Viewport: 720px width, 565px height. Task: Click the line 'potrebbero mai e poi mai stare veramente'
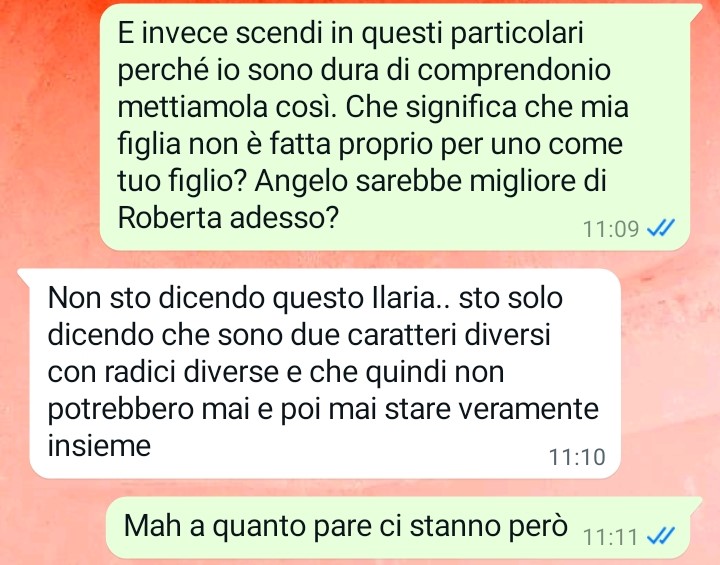[x=323, y=410]
